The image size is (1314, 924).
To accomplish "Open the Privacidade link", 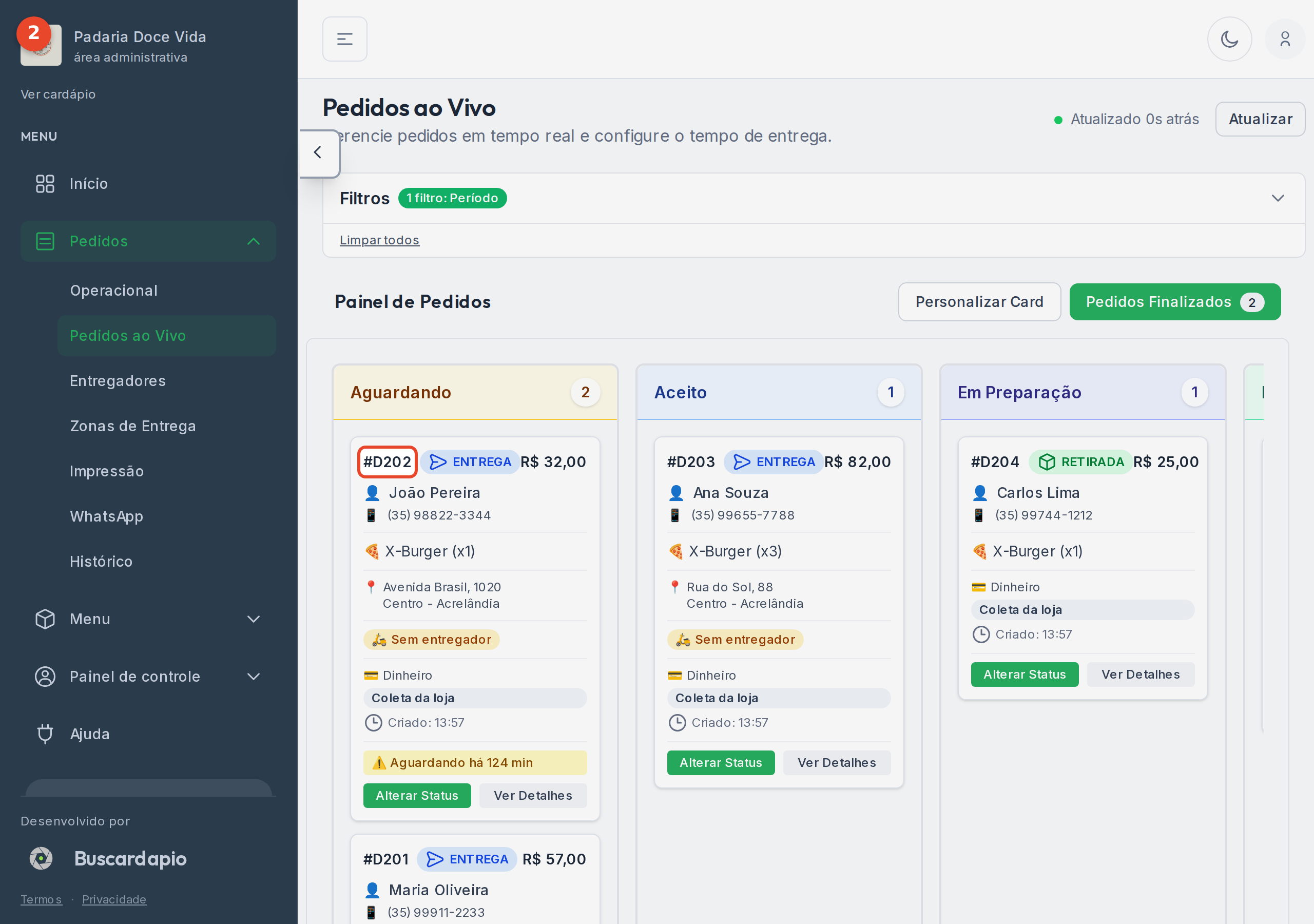I will pyautogui.click(x=114, y=899).
